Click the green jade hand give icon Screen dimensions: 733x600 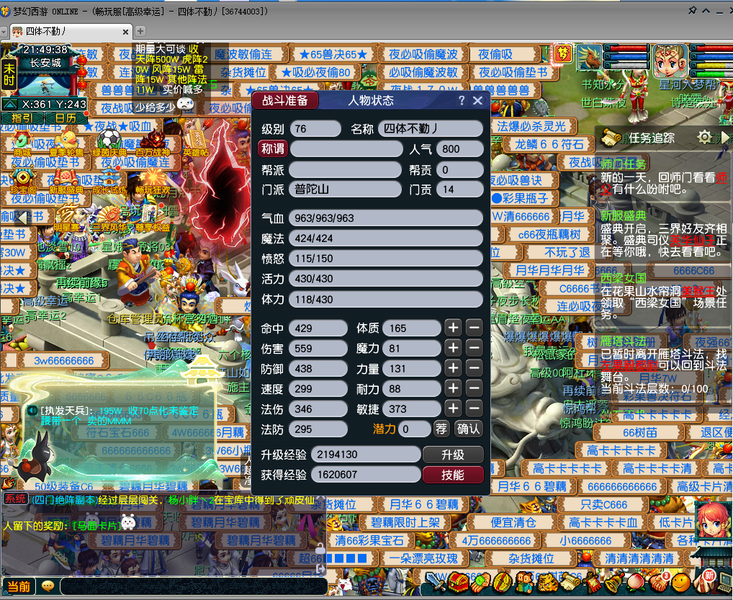pyautogui.click(x=481, y=582)
